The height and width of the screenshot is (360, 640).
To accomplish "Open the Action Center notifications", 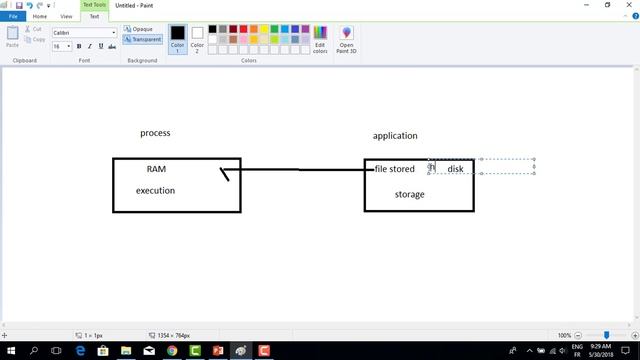I will click(625, 351).
